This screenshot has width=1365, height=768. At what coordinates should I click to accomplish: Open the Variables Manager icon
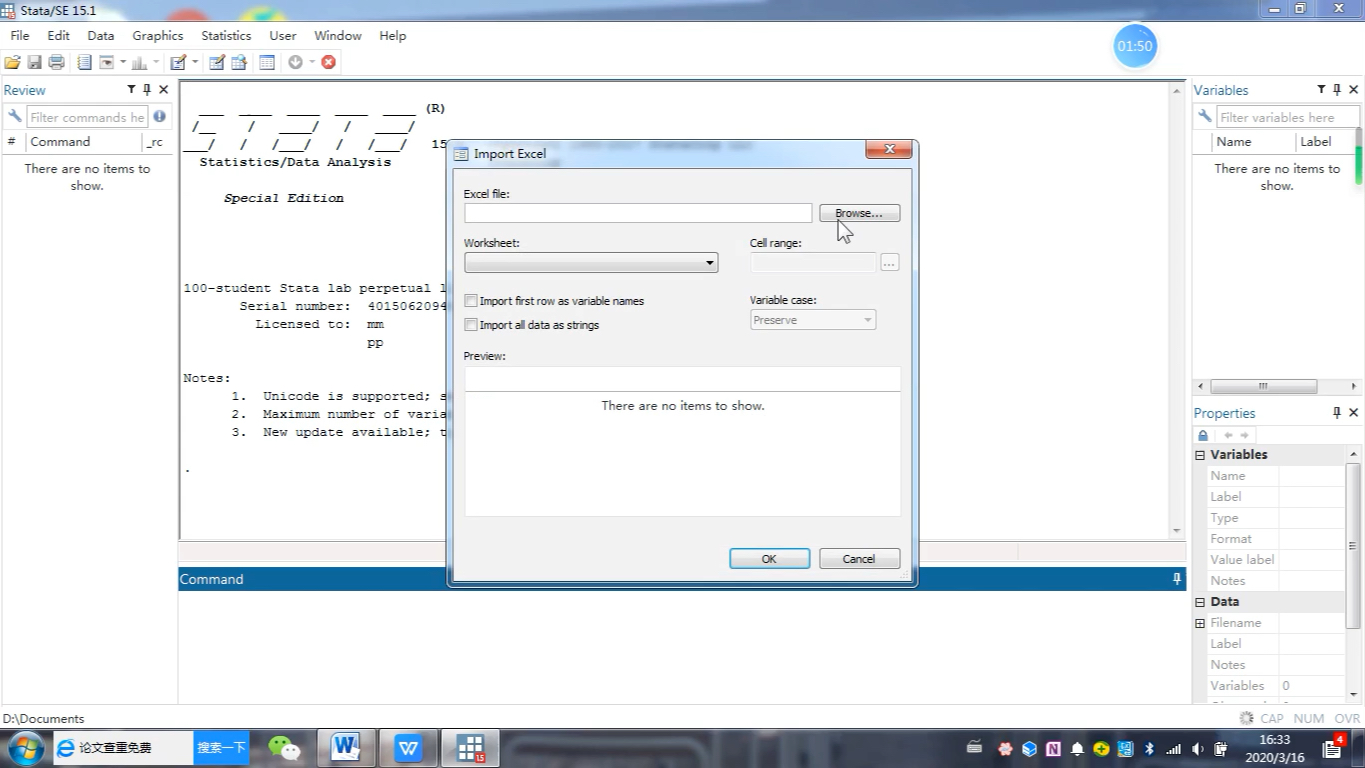267,62
